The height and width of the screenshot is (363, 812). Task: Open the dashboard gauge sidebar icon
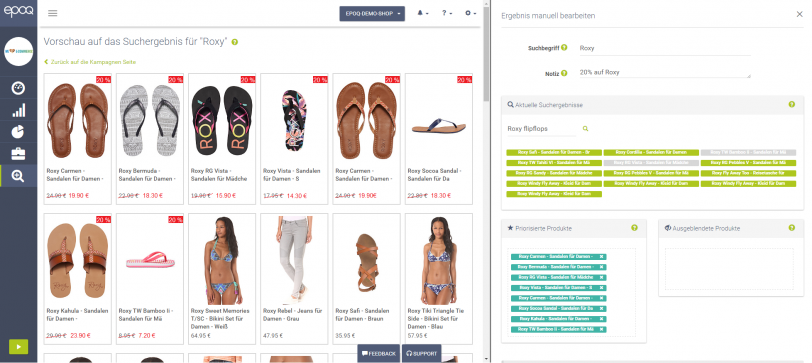[x=18, y=88]
